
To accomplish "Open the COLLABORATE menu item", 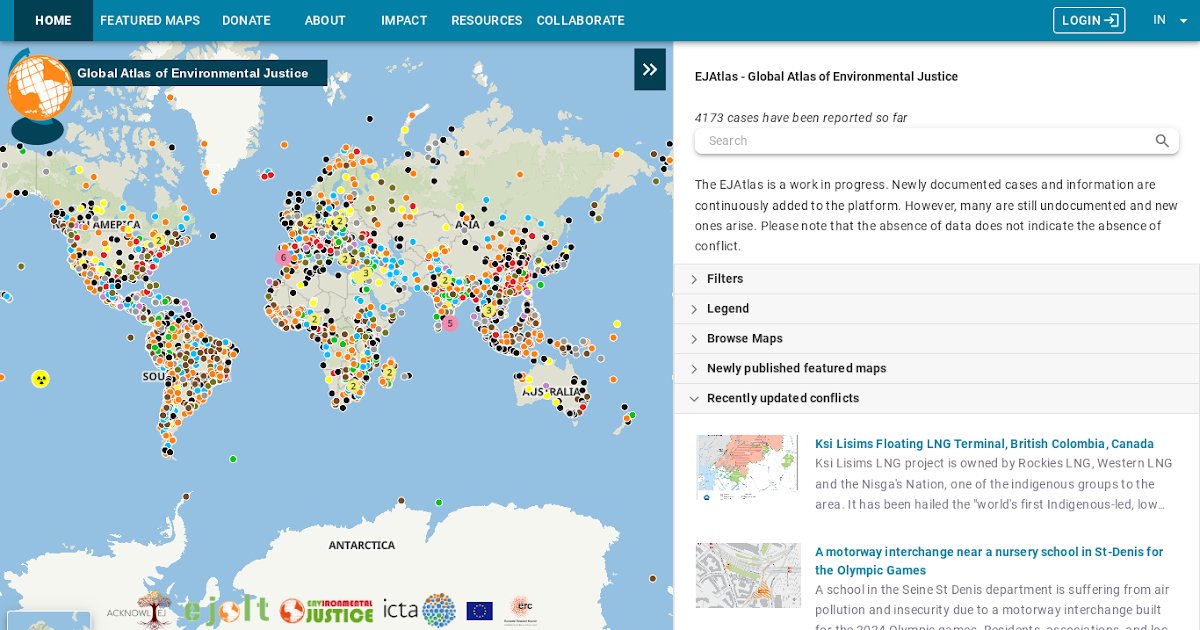I will click(580, 20).
